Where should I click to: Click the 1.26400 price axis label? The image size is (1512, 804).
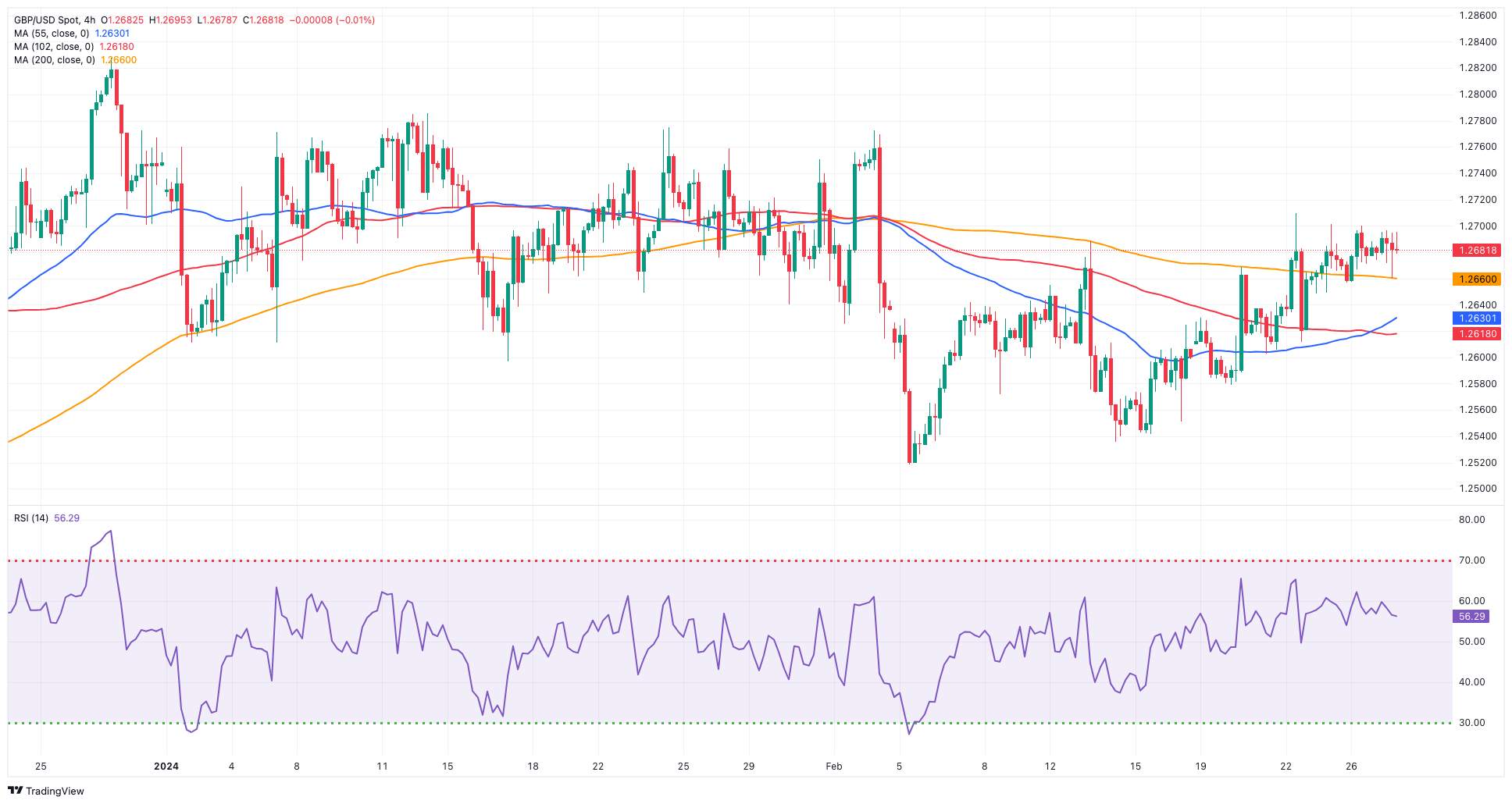tap(1478, 305)
